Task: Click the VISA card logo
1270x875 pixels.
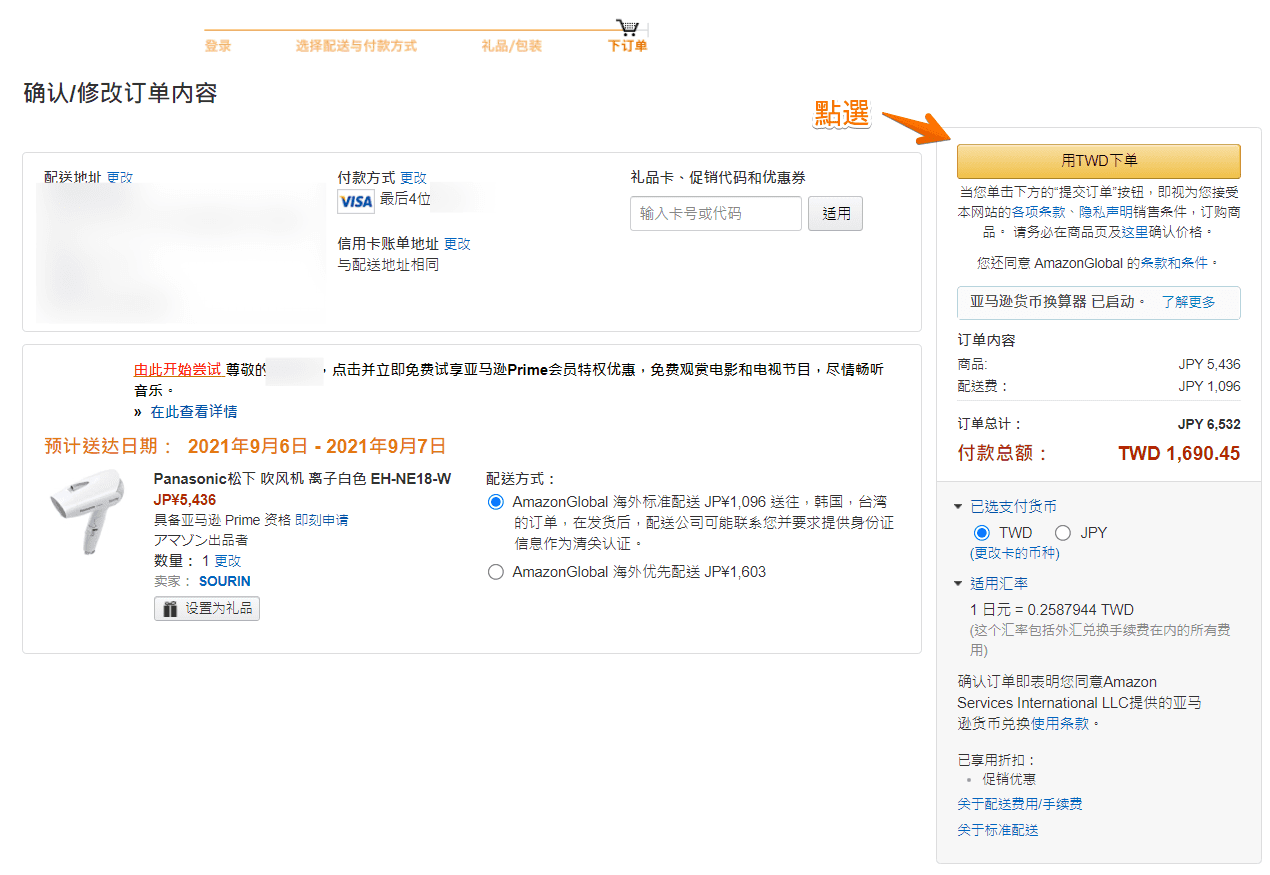Action: coord(356,202)
